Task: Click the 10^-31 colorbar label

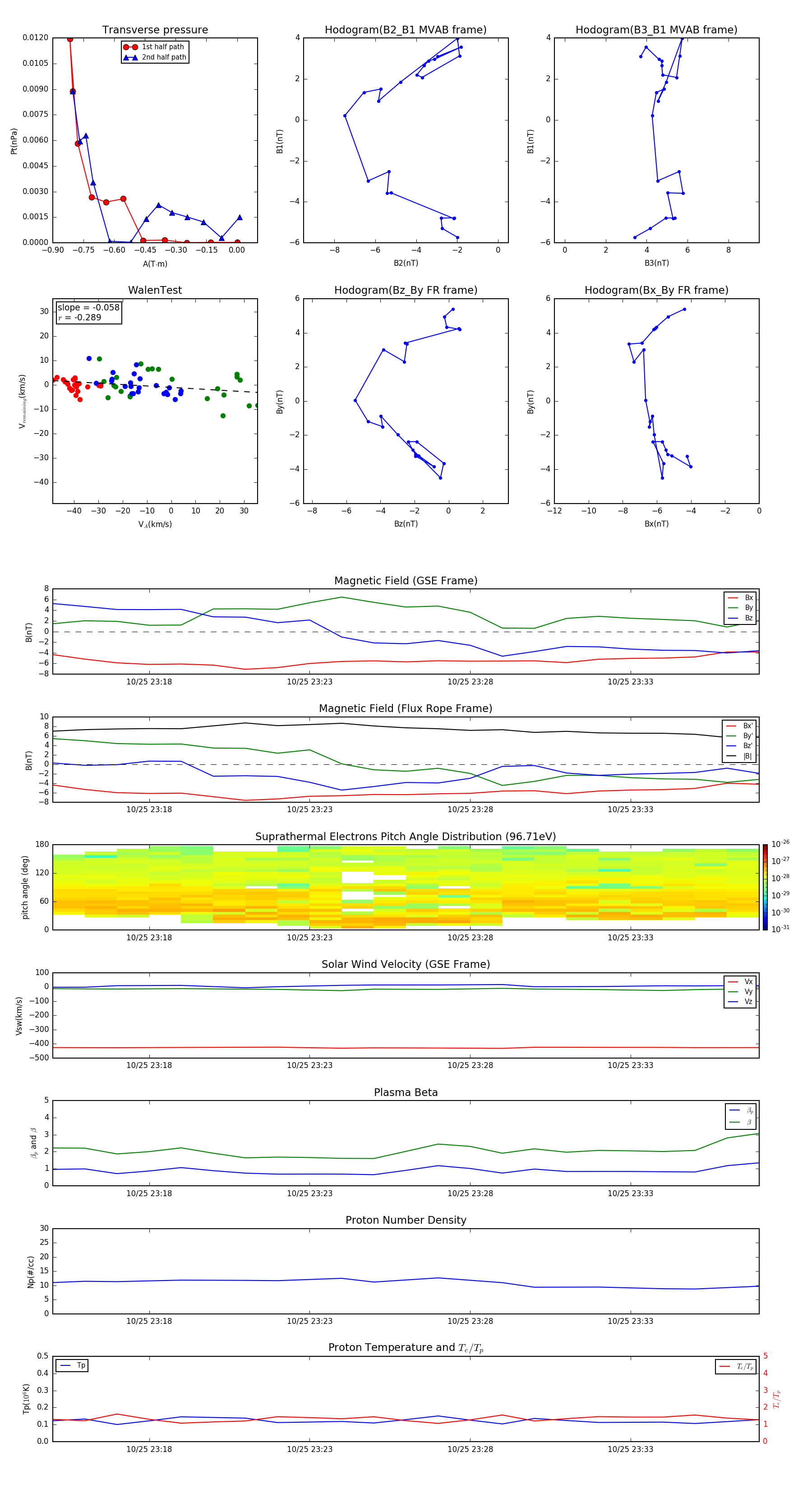Action: pos(780,929)
